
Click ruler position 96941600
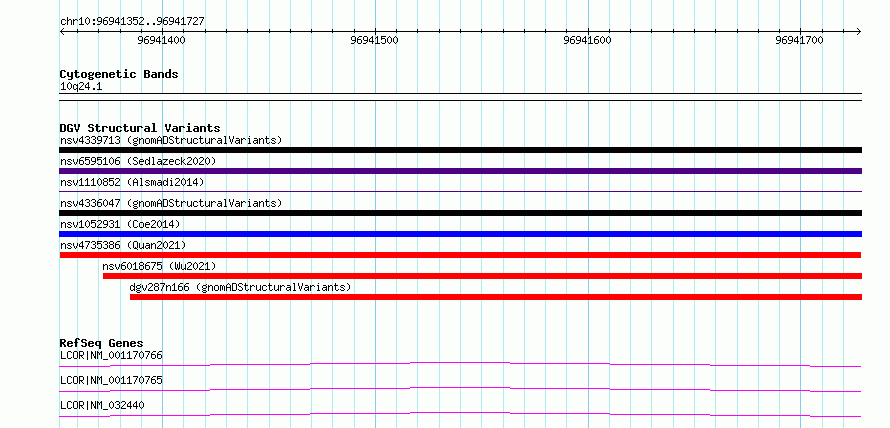coord(587,41)
